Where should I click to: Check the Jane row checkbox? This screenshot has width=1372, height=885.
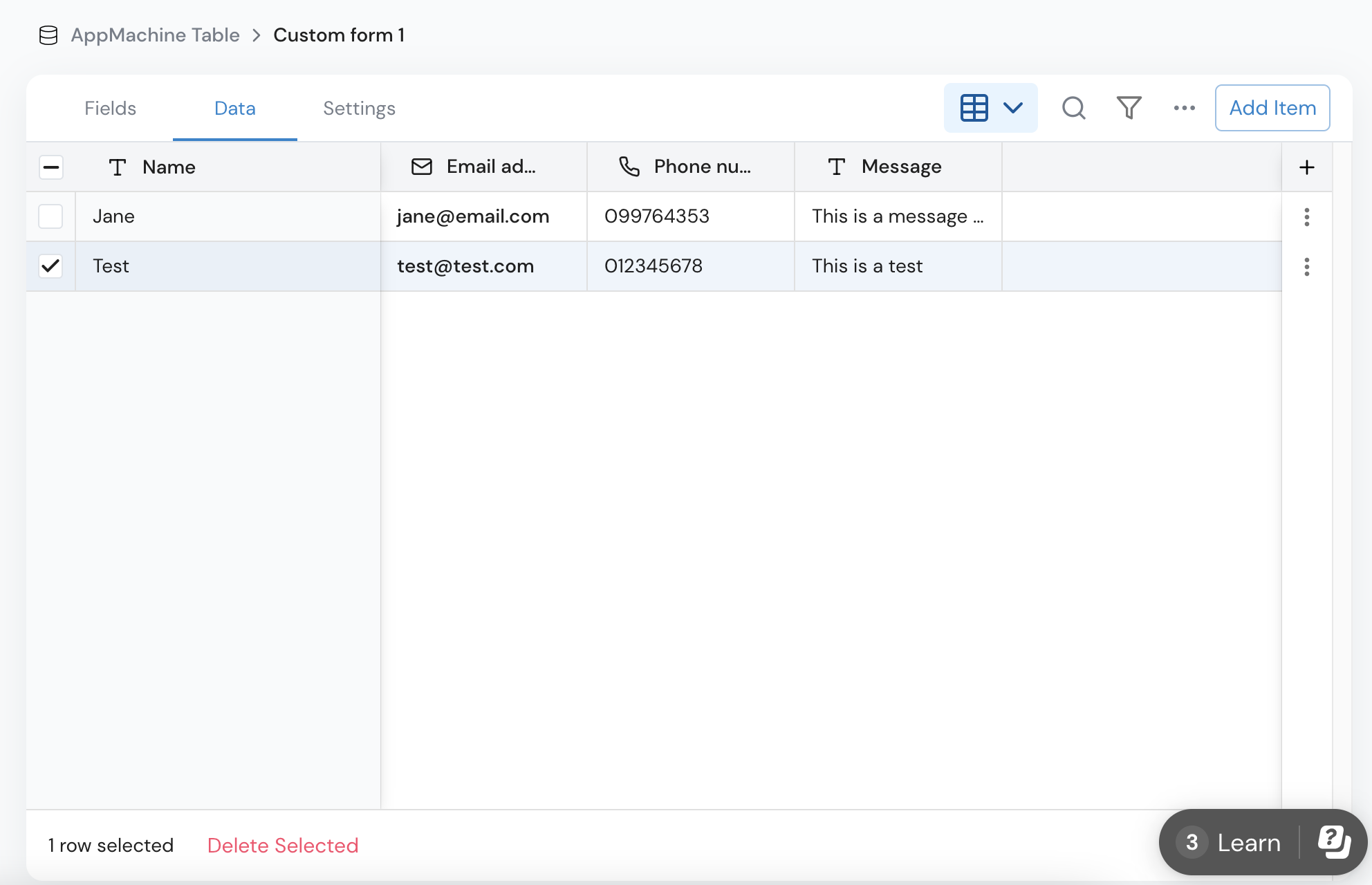click(x=50, y=216)
